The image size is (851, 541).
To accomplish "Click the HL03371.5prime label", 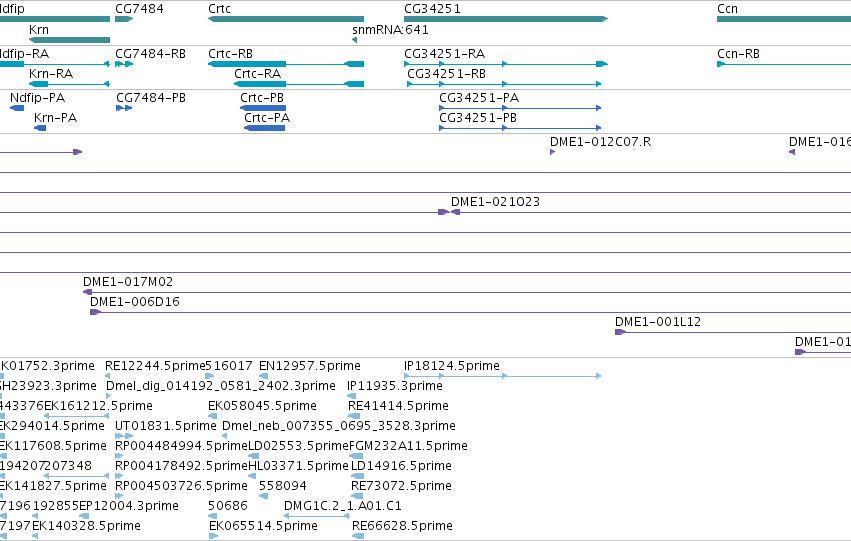I will pyautogui.click(x=298, y=466).
